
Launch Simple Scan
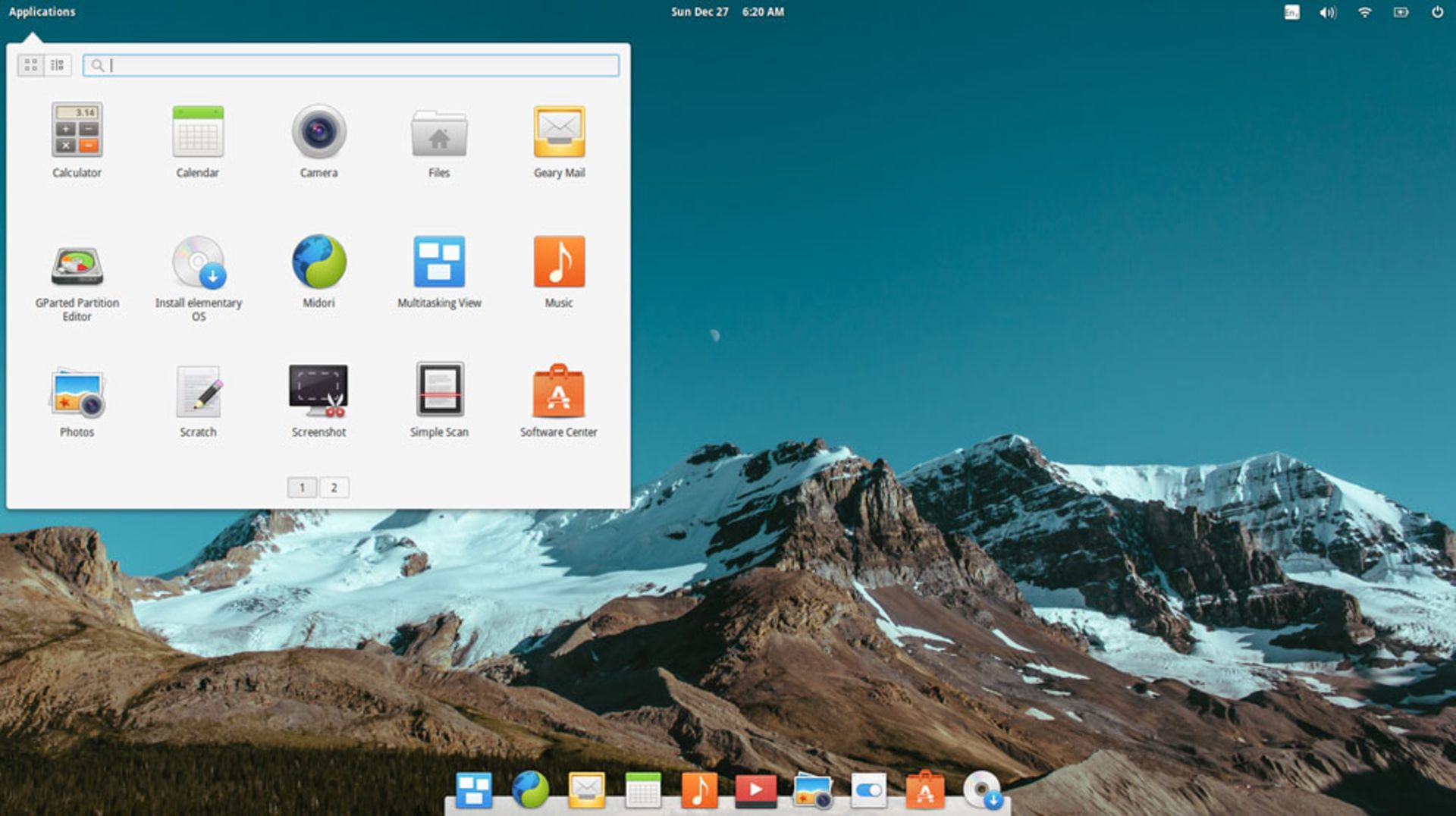(x=439, y=394)
